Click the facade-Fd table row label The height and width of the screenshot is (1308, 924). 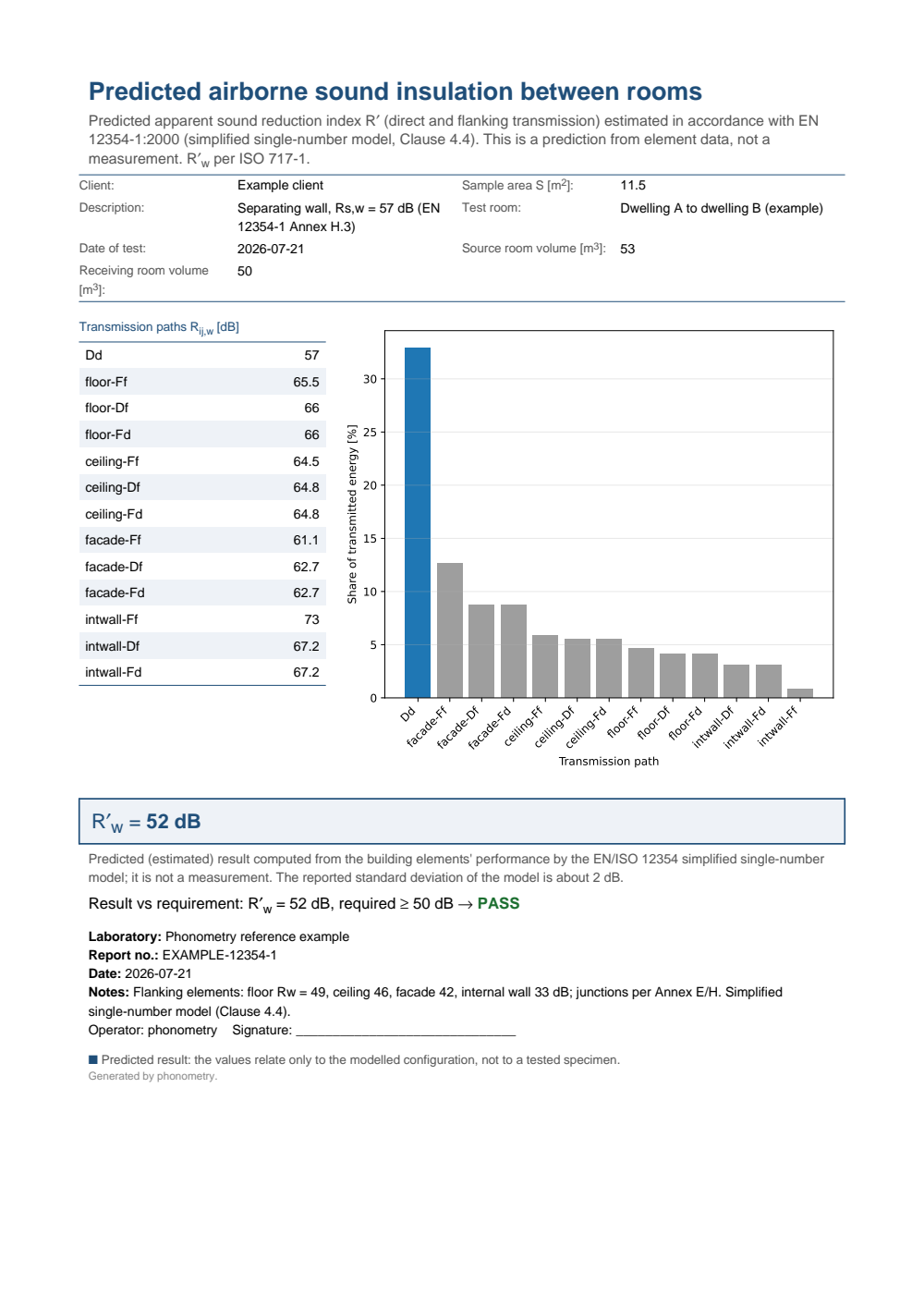(115, 593)
